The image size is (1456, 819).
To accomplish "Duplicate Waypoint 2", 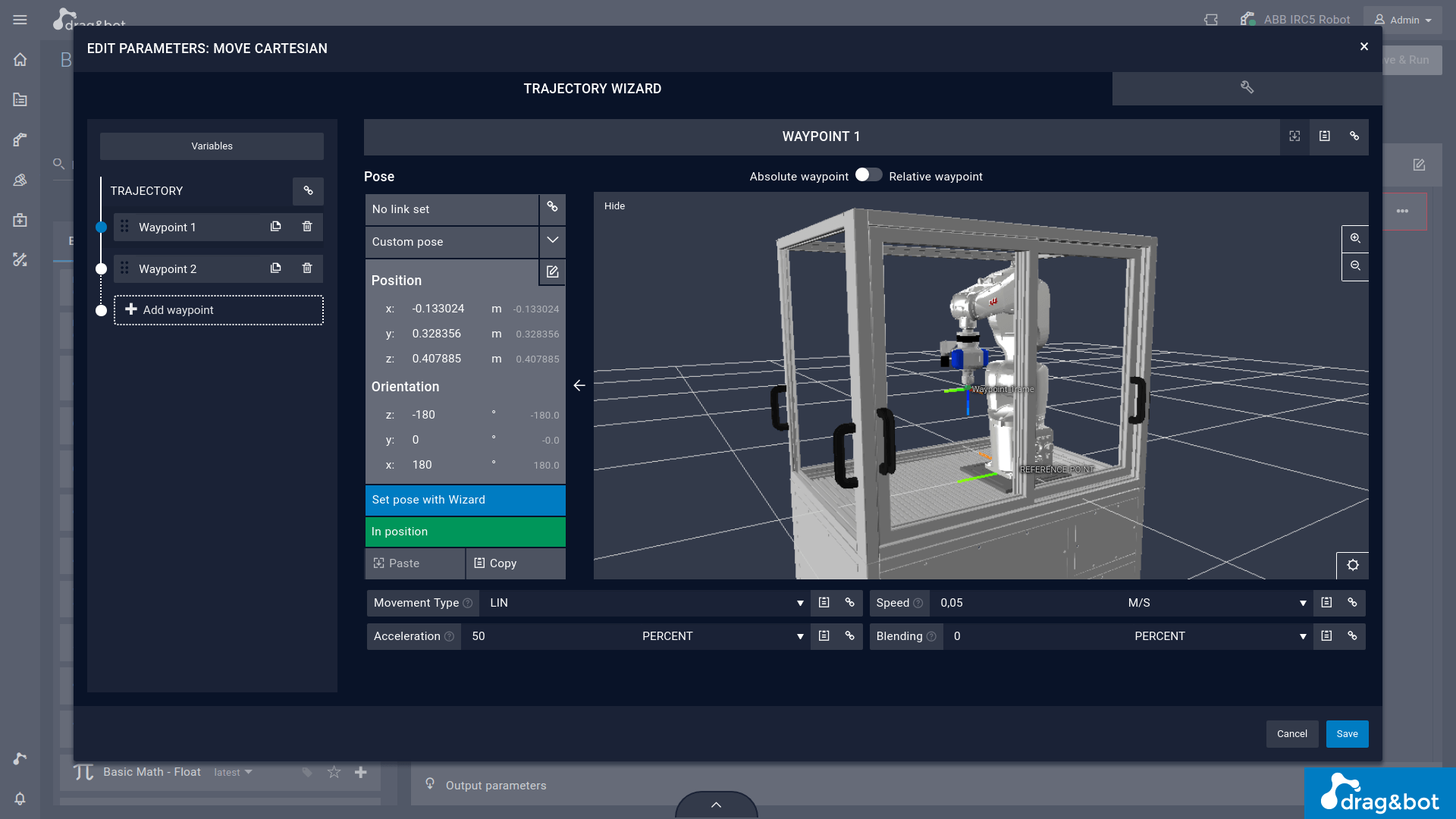I will [x=276, y=268].
